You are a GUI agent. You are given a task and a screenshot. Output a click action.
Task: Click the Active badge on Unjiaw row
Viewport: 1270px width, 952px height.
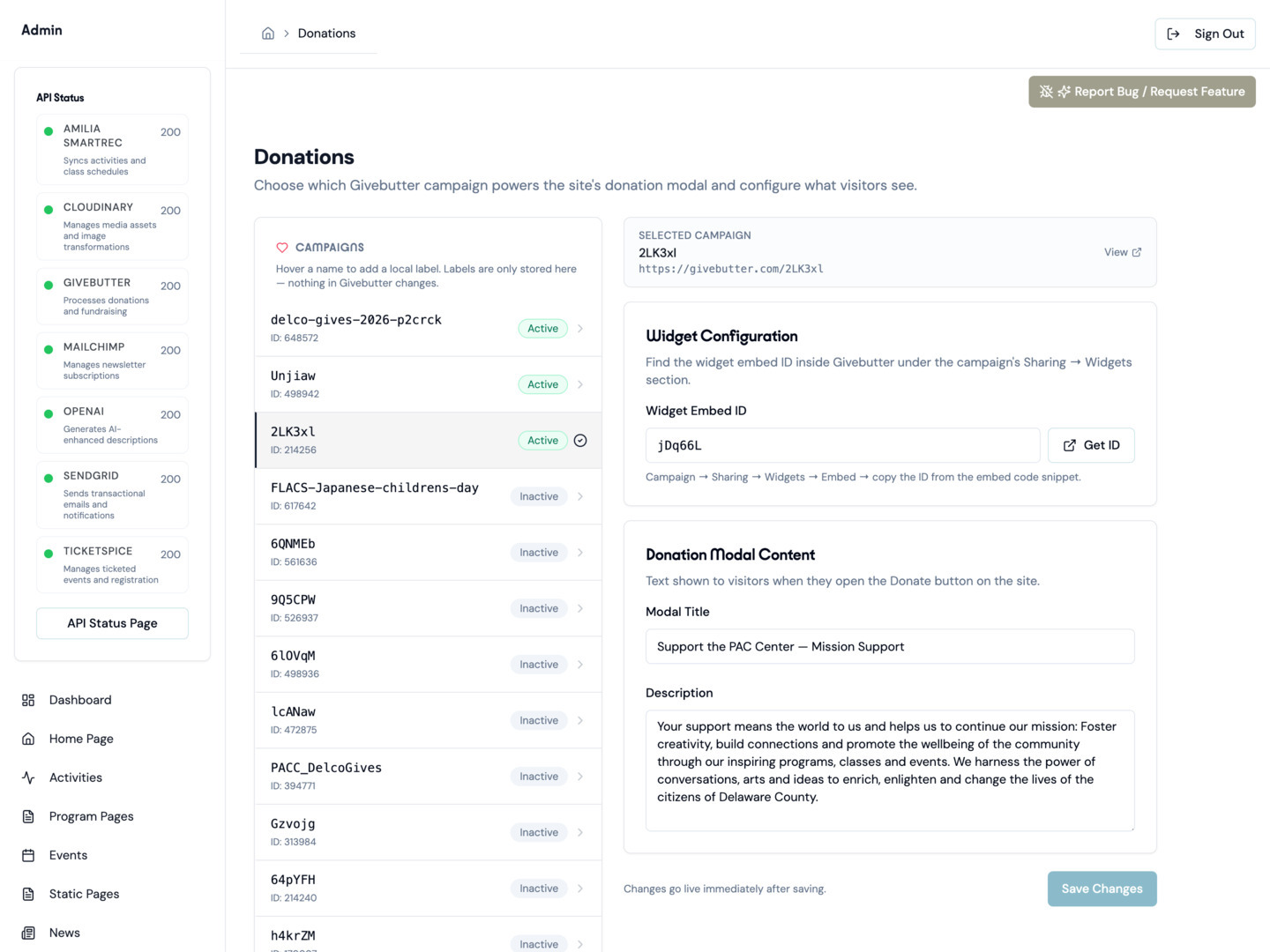(542, 384)
